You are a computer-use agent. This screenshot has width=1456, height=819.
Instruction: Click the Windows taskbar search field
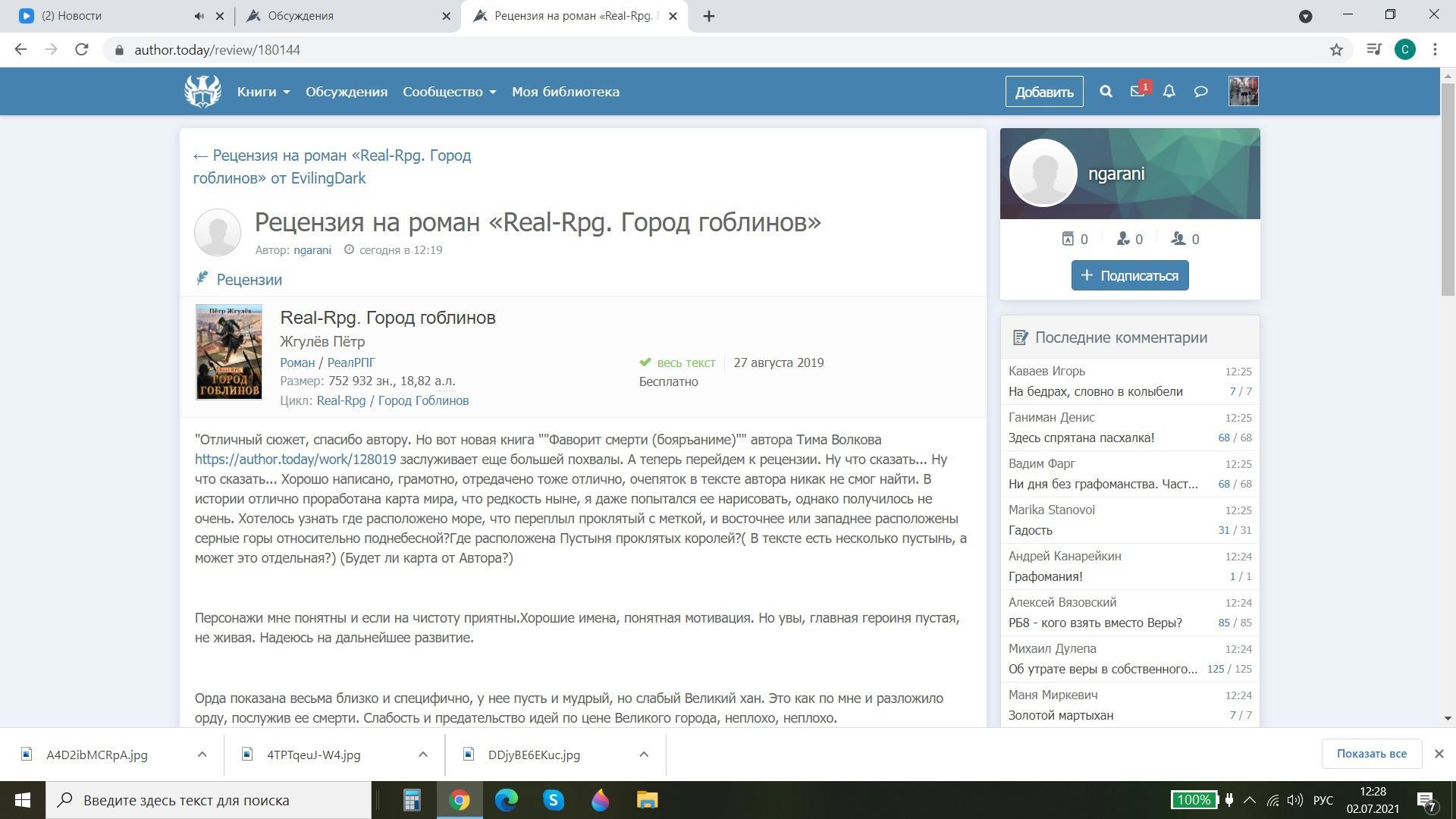point(209,800)
